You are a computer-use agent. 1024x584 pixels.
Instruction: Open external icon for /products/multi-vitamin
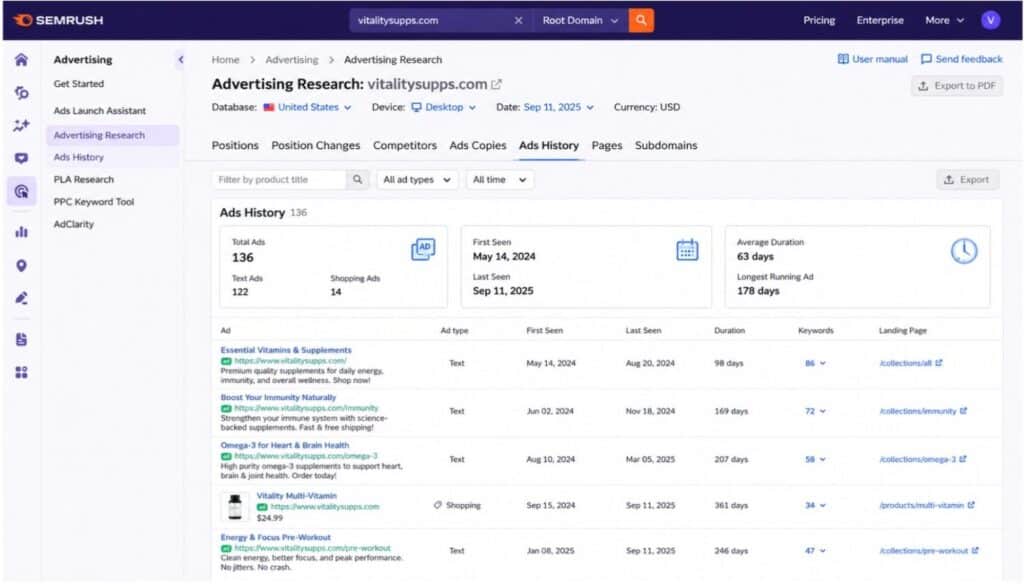click(x=971, y=505)
